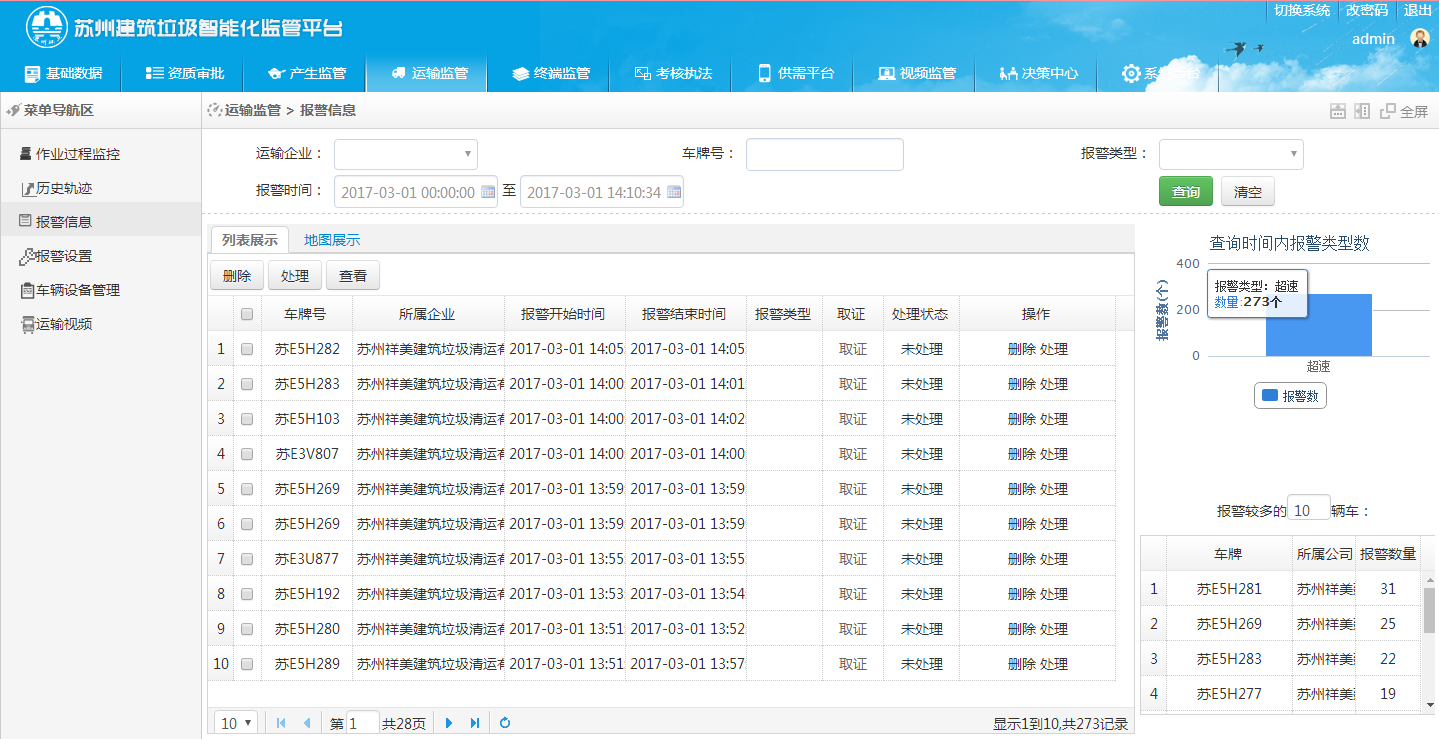
Task: Toggle the 报警数 chart legend
Action: (x=1290, y=396)
